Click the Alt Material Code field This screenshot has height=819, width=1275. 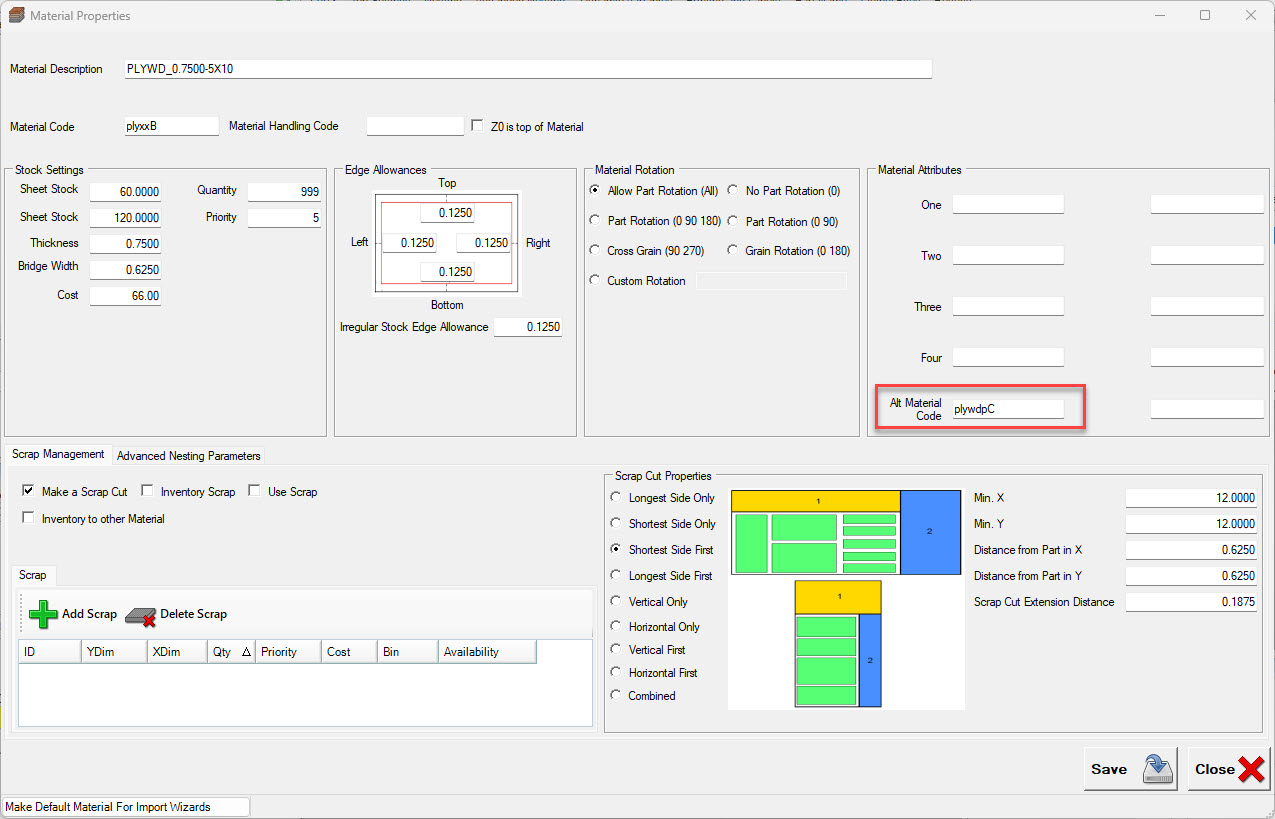(1006, 409)
